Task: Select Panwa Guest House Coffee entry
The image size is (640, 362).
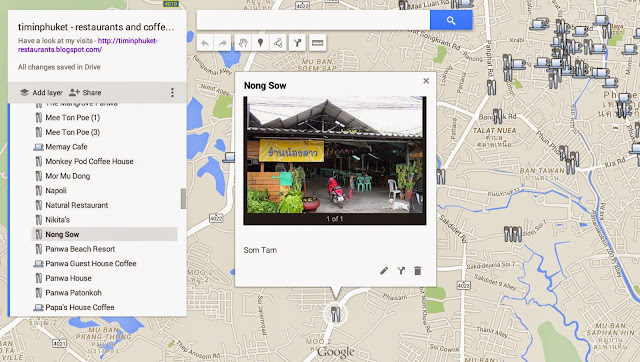Action: [x=104, y=264]
